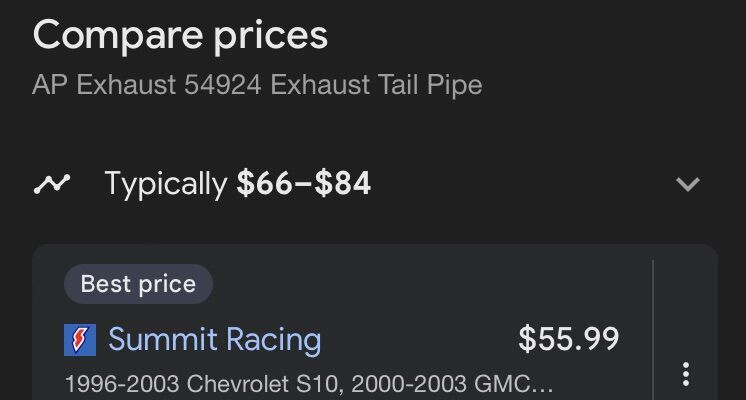Click the part number 54924
Viewport: 746px width, 400px height.
[223, 85]
